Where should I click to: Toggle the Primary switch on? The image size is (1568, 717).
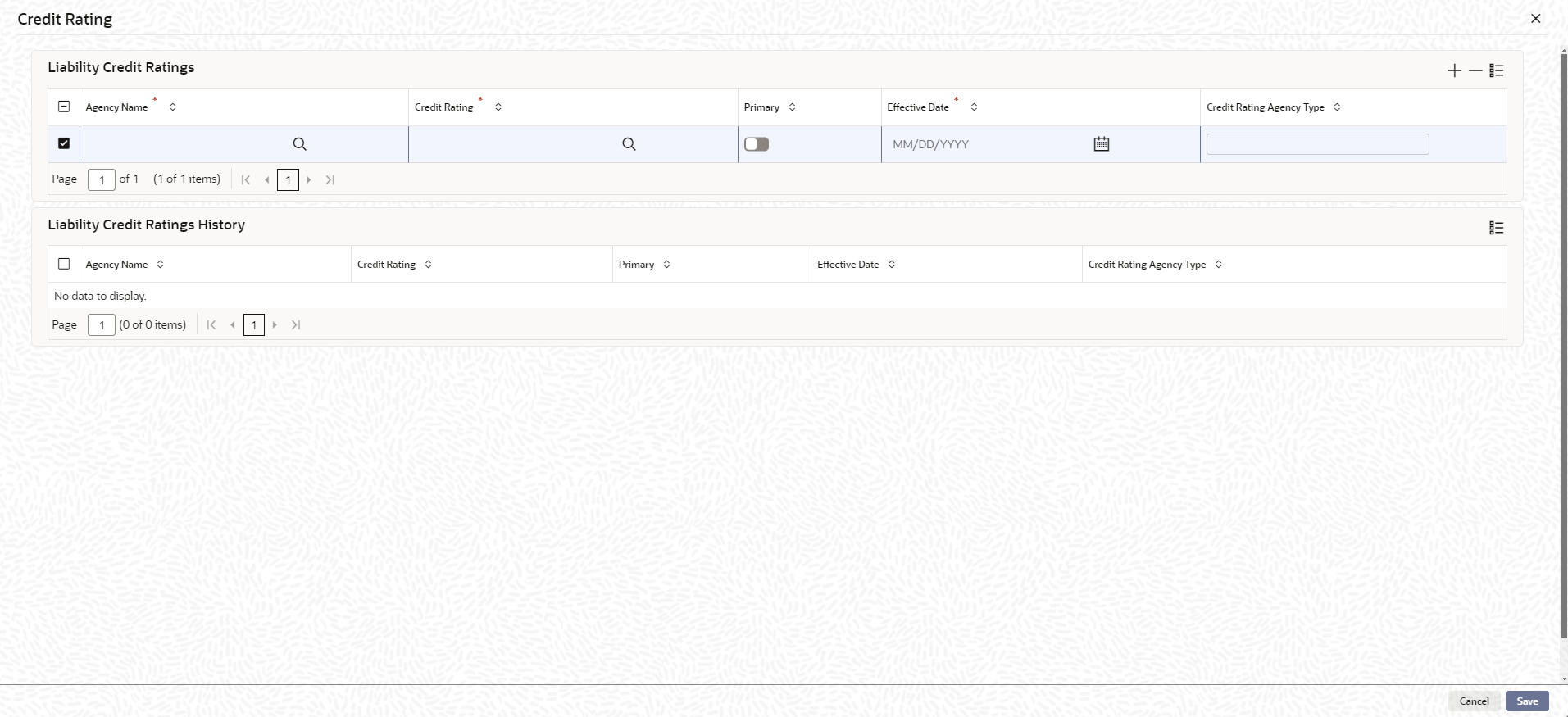click(x=757, y=144)
